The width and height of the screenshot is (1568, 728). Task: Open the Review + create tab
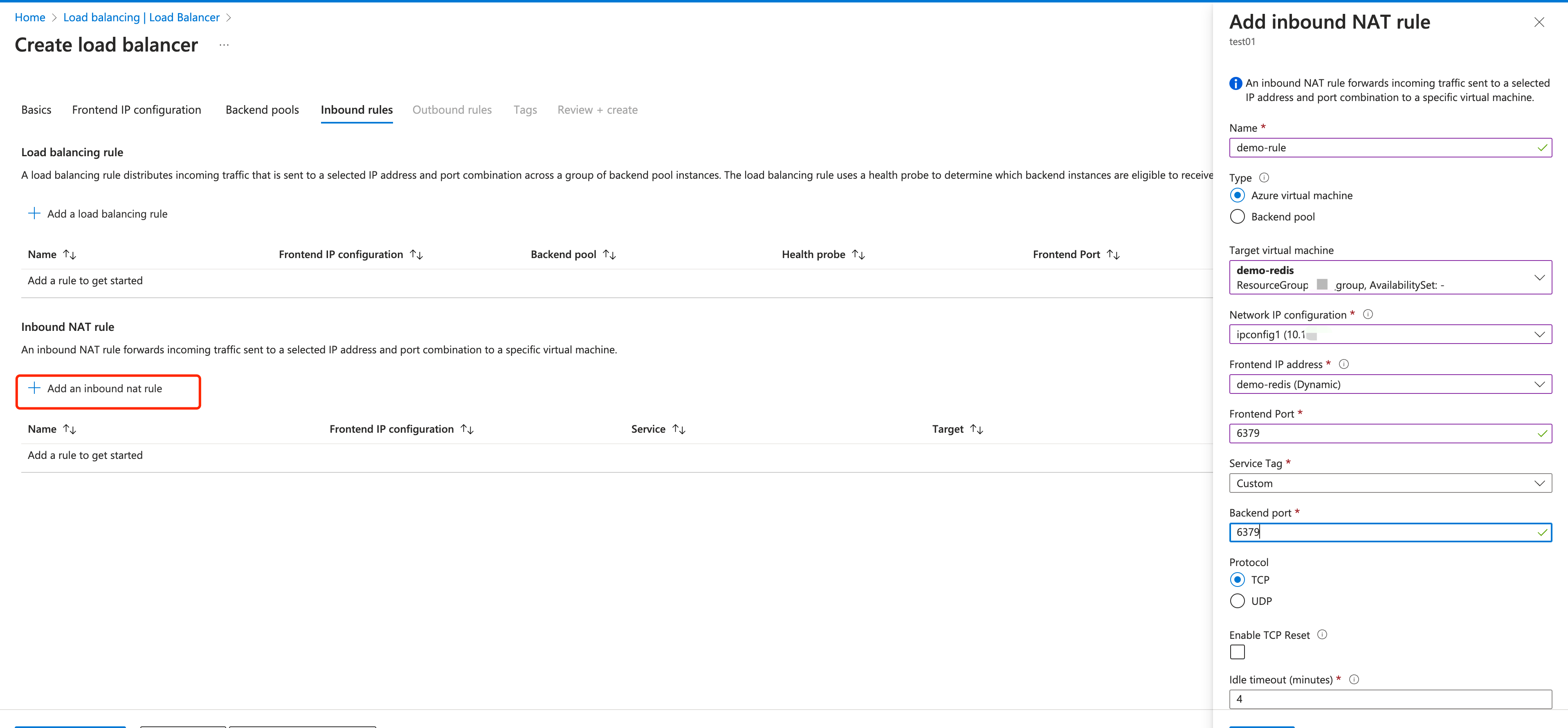click(x=597, y=110)
